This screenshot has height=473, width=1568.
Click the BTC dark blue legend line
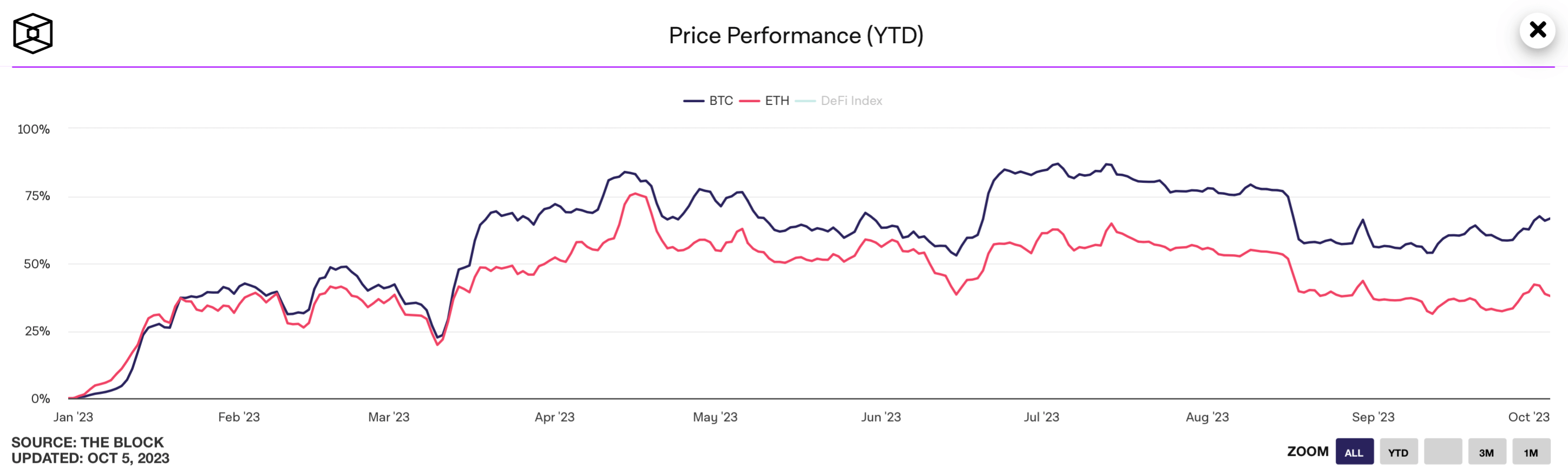[x=693, y=101]
